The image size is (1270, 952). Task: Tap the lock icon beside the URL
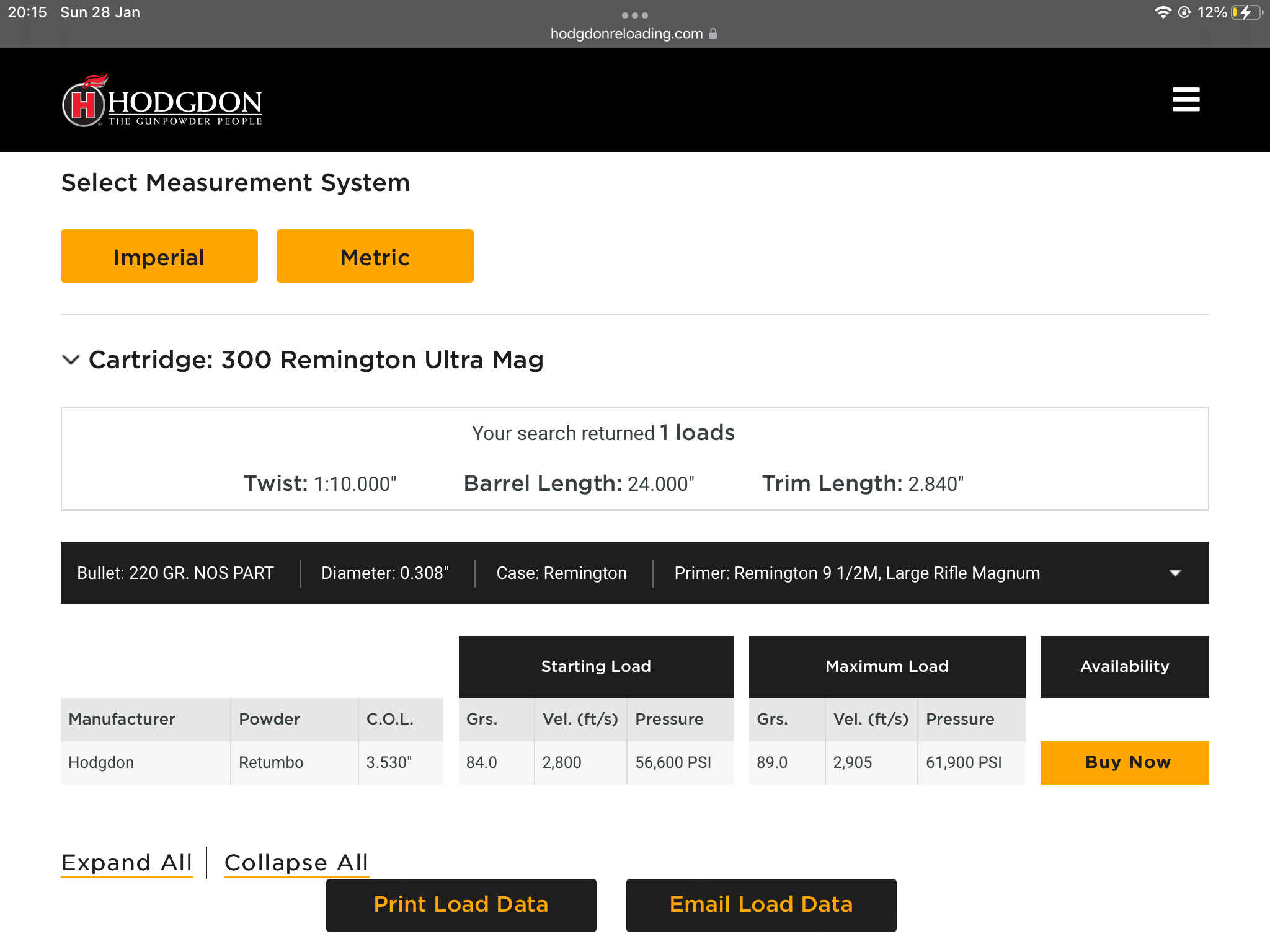click(x=713, y=33)
